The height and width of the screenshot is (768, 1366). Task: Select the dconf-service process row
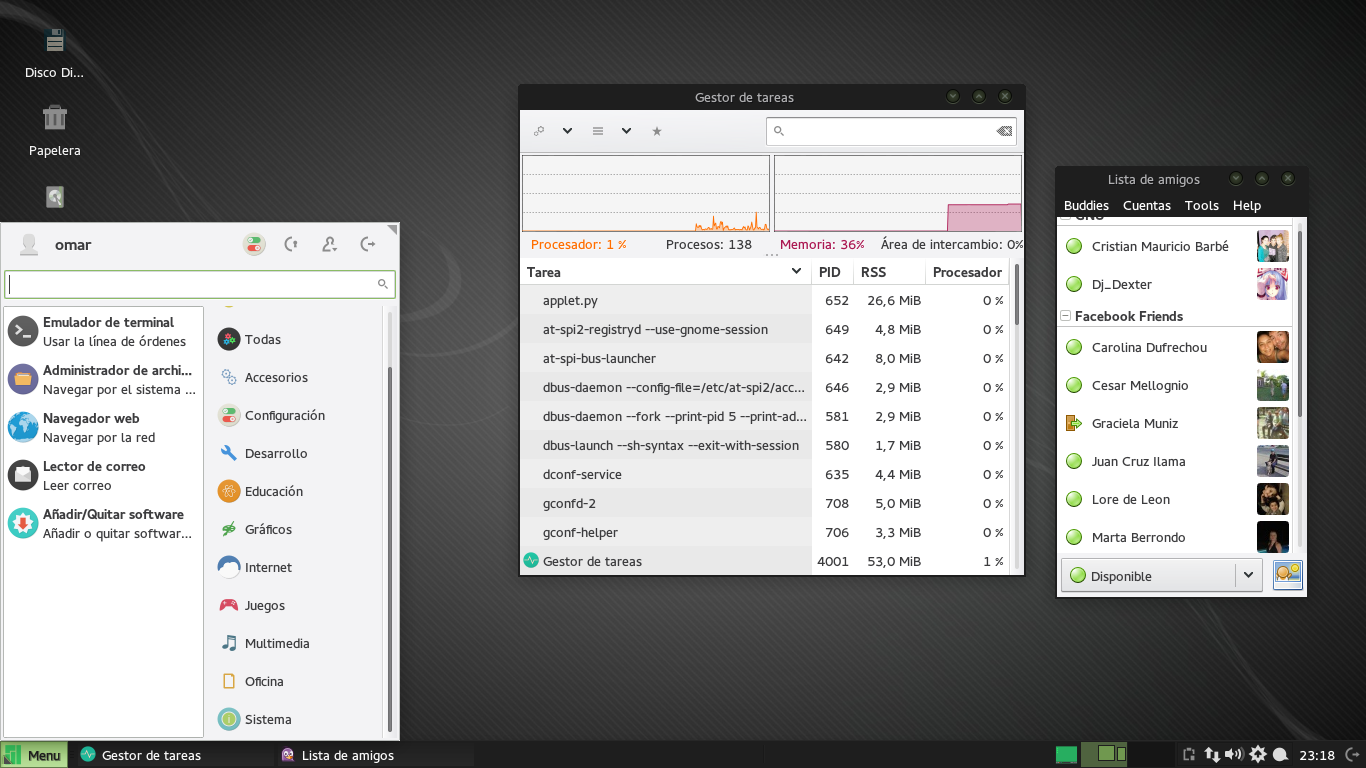click(x=766, y=474)
